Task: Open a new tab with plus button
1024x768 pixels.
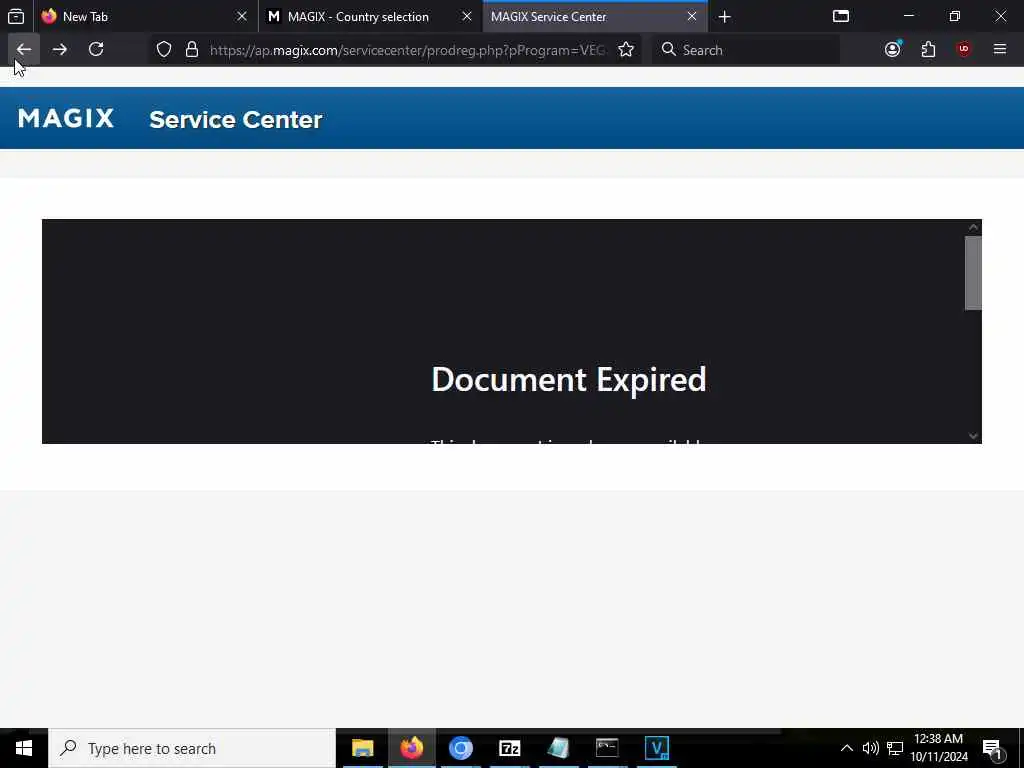Action: click(724, 17)
